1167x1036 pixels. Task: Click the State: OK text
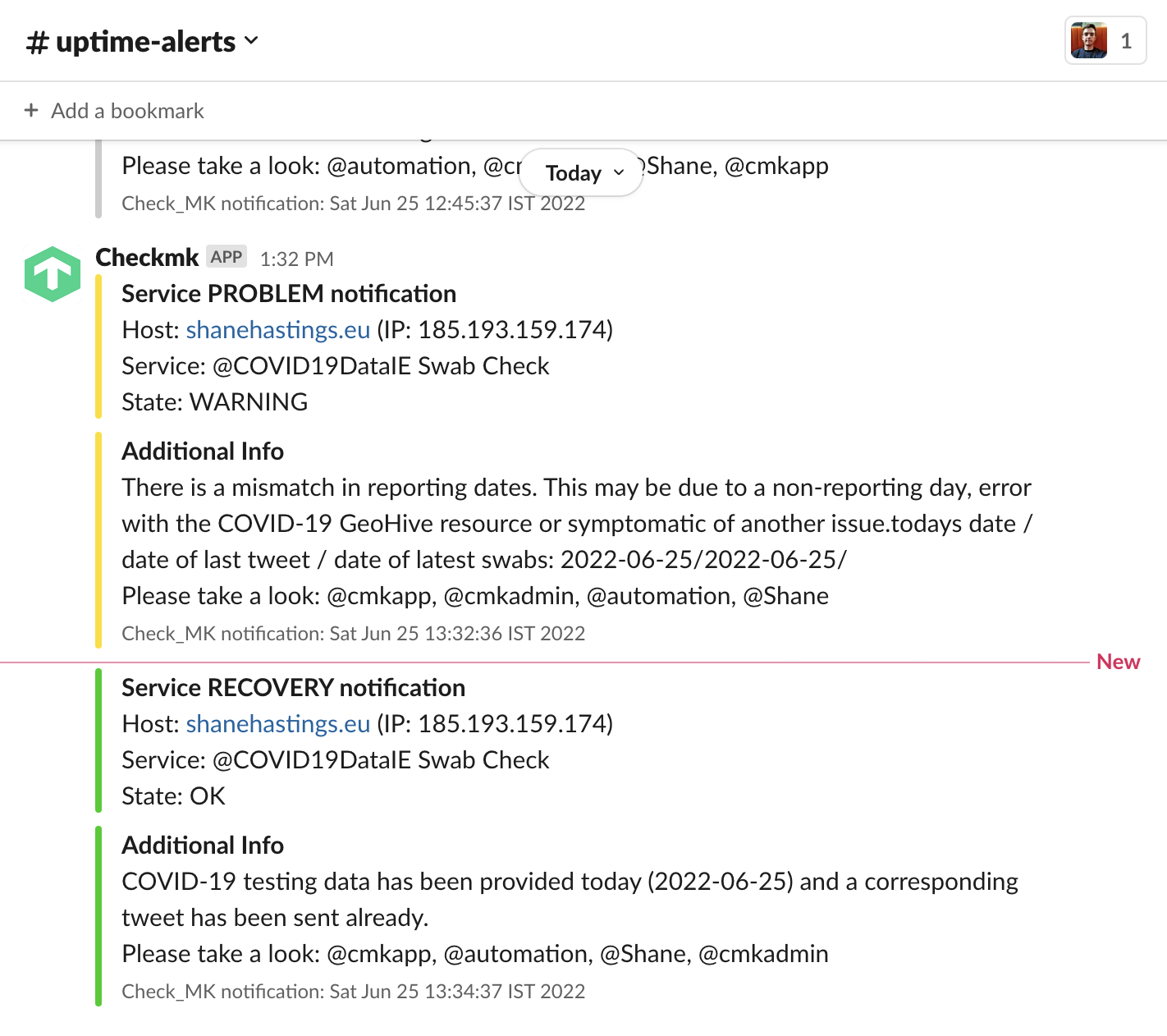pyautogui.click(x=174, y=796)
